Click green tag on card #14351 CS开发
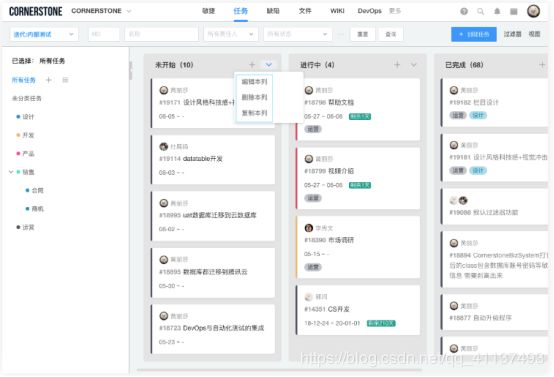 381,323
